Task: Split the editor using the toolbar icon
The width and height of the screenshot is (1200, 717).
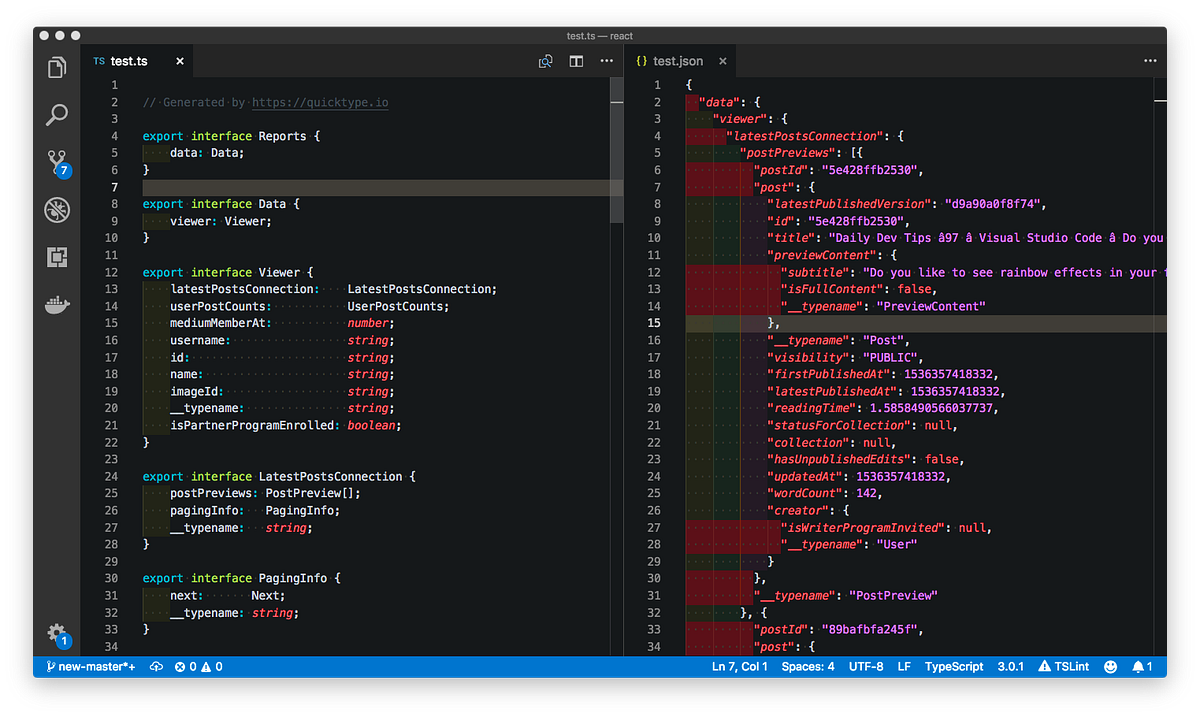Action: click(x=576, y=61)
